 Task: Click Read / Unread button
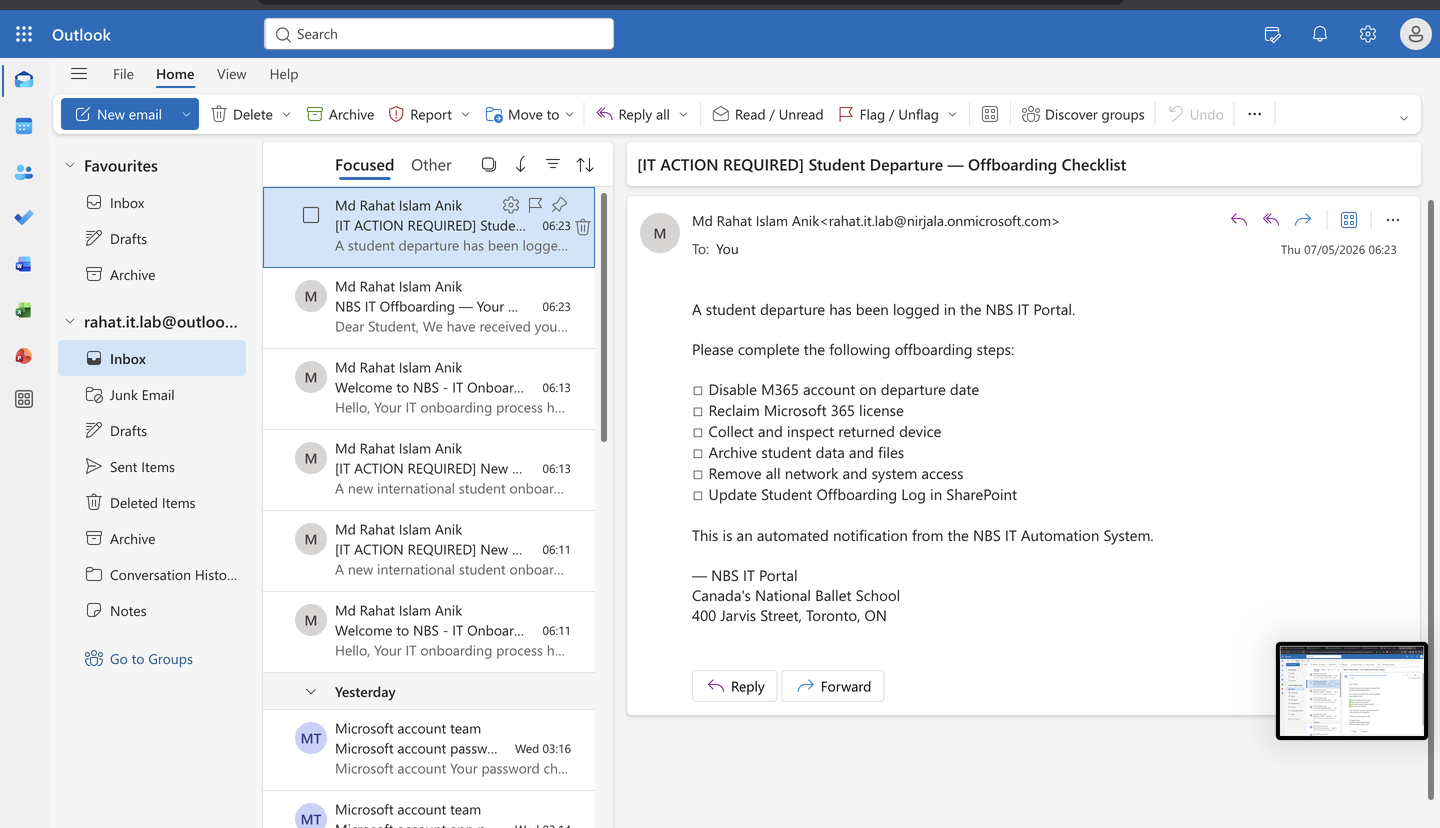pyautogui.click(x=768, y=114)
